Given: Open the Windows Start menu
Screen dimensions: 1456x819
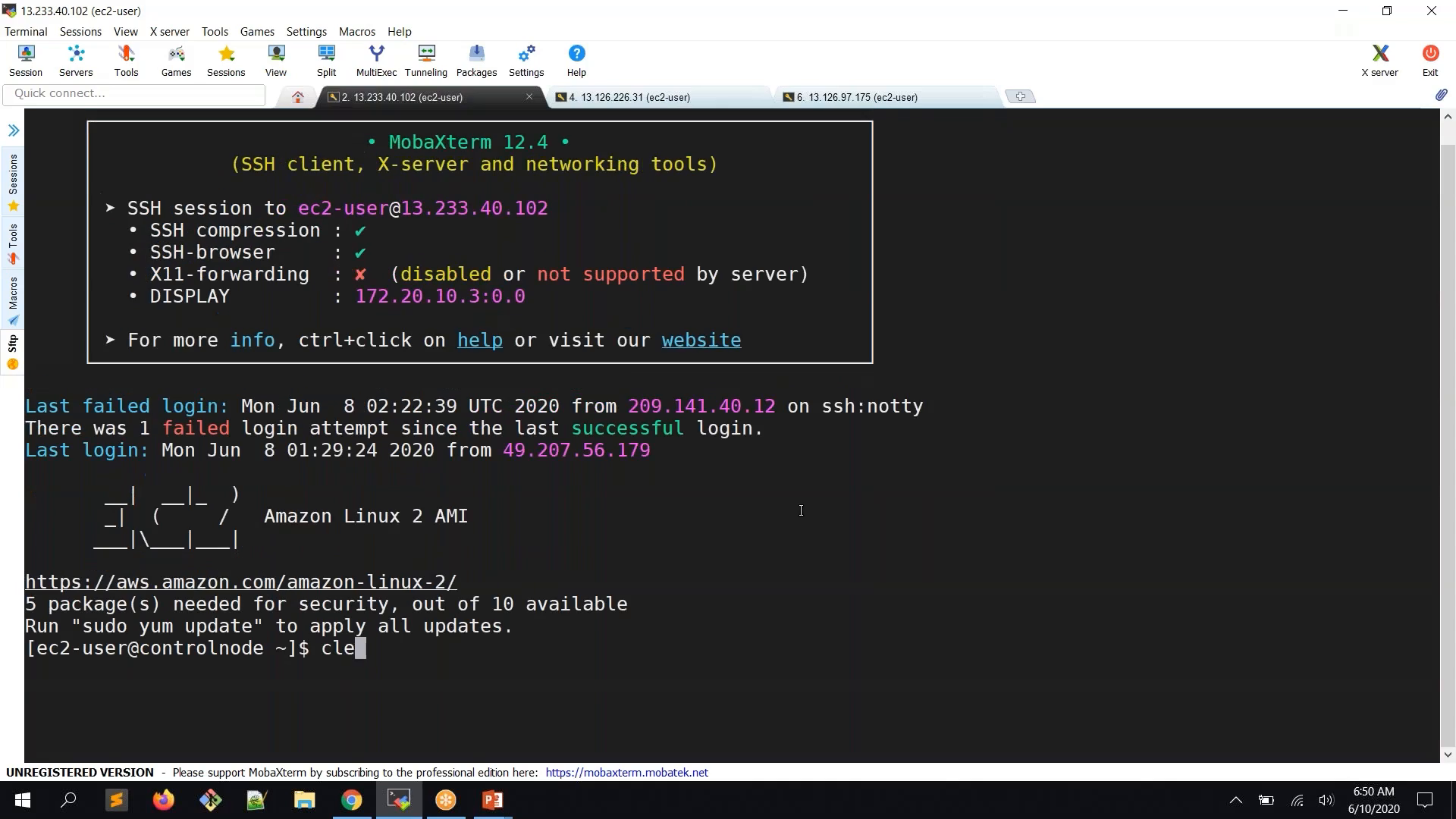Looking at the screenshot, I should pos(23,800).
